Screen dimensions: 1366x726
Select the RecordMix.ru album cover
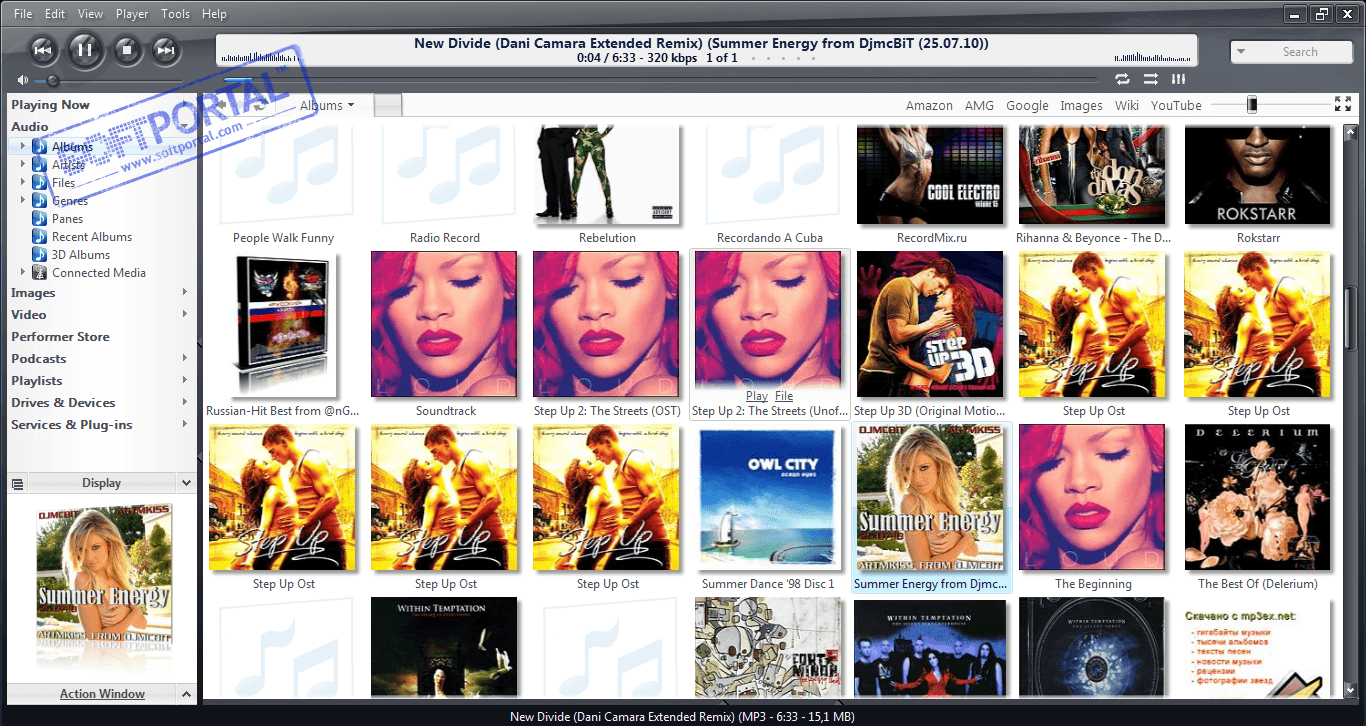(930, 175)
